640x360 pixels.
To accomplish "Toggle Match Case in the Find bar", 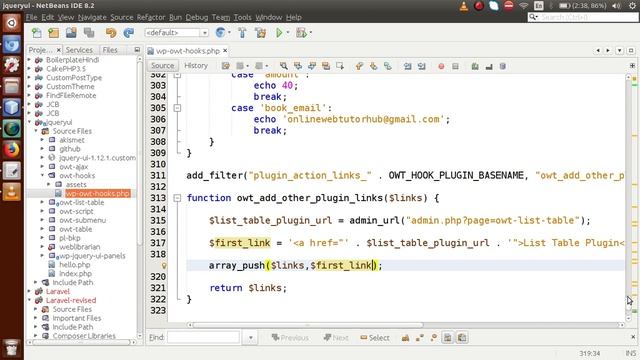I will (405, 338).
